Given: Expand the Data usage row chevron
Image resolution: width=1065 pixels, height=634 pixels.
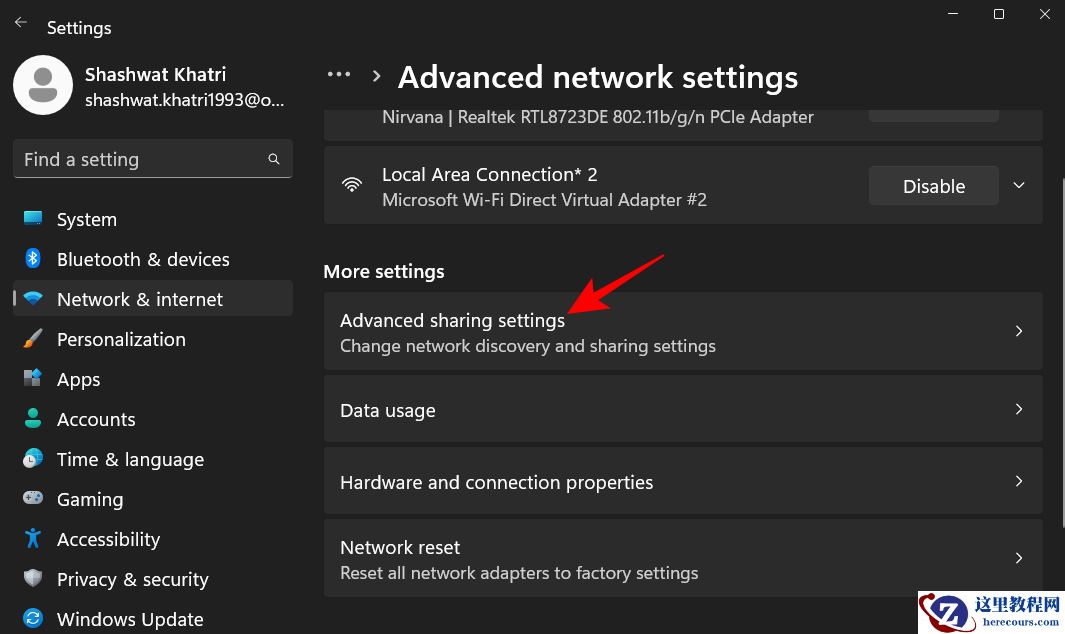Looking at the screenshot, I should (x=1018, y=409).
